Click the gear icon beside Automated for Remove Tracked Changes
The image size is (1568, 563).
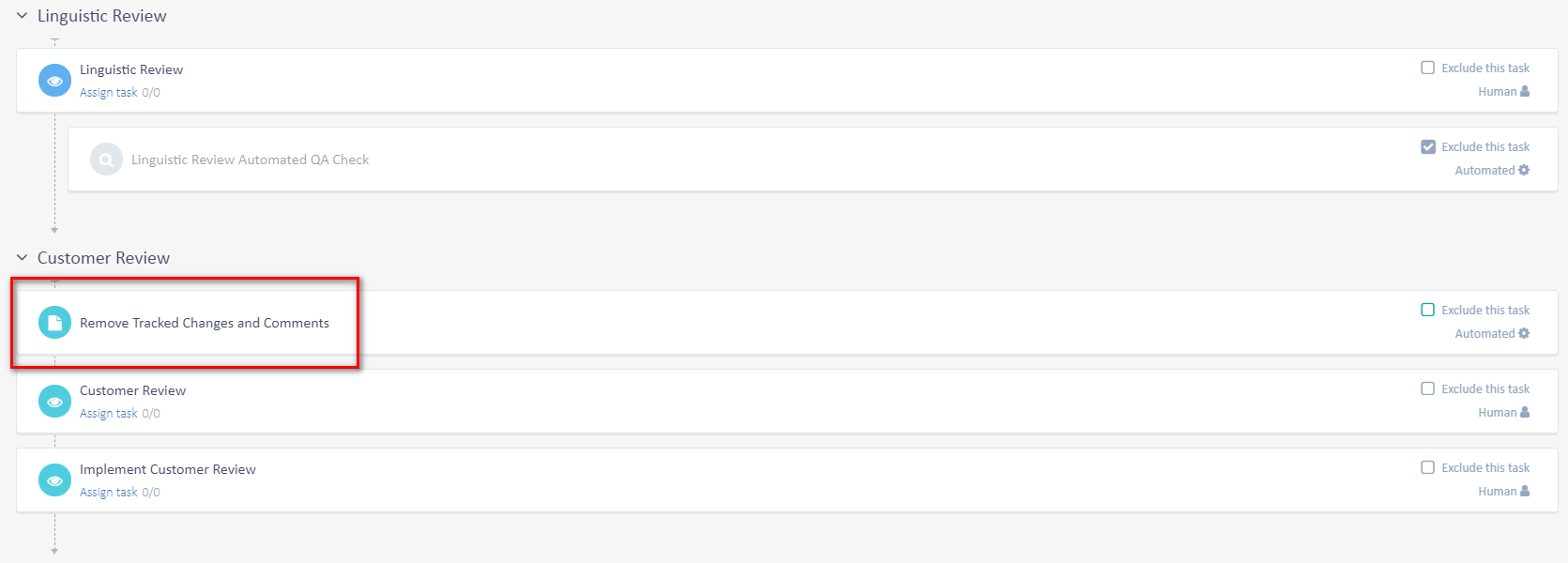[x=1524, y=333]
